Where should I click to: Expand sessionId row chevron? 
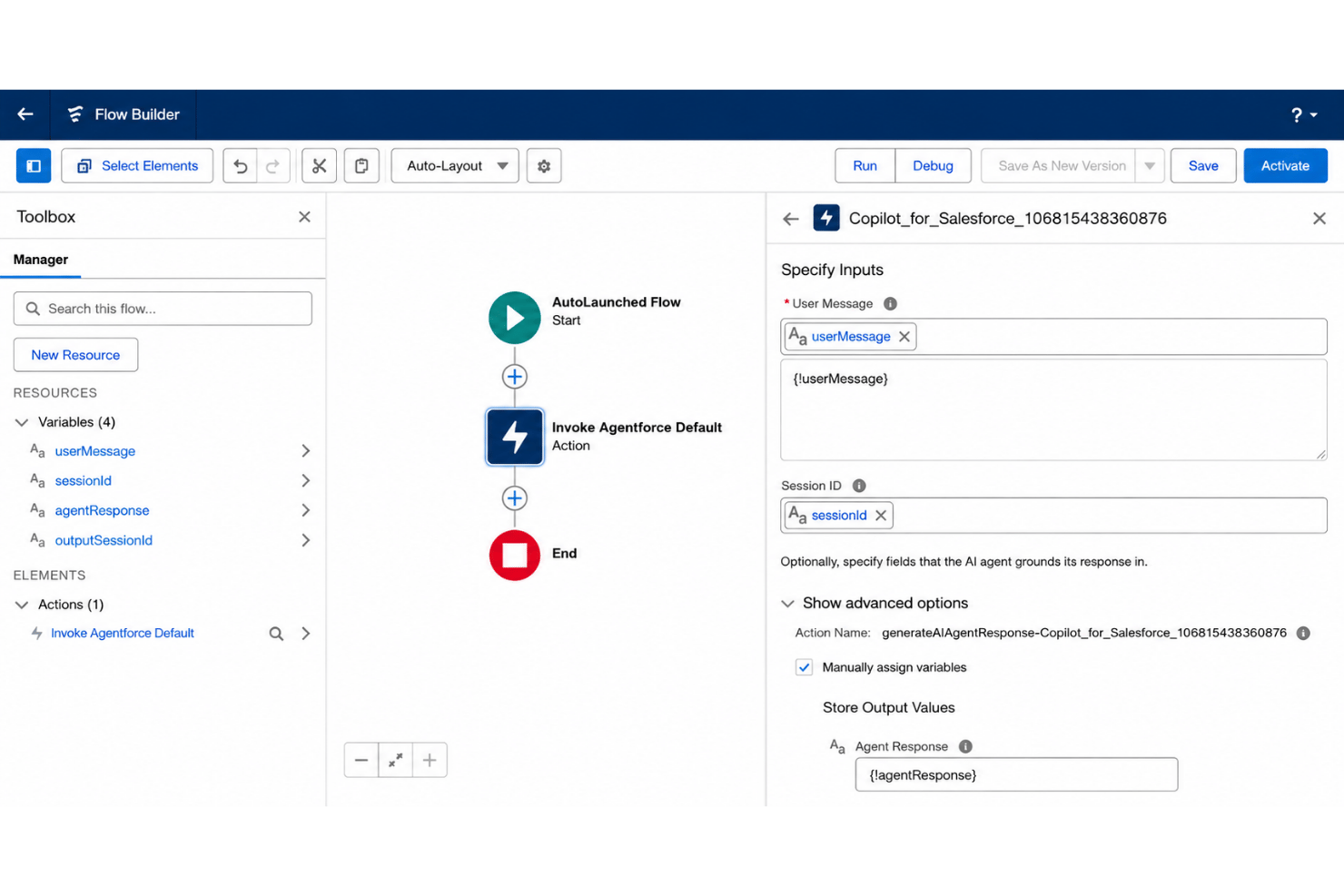(306, 481)
